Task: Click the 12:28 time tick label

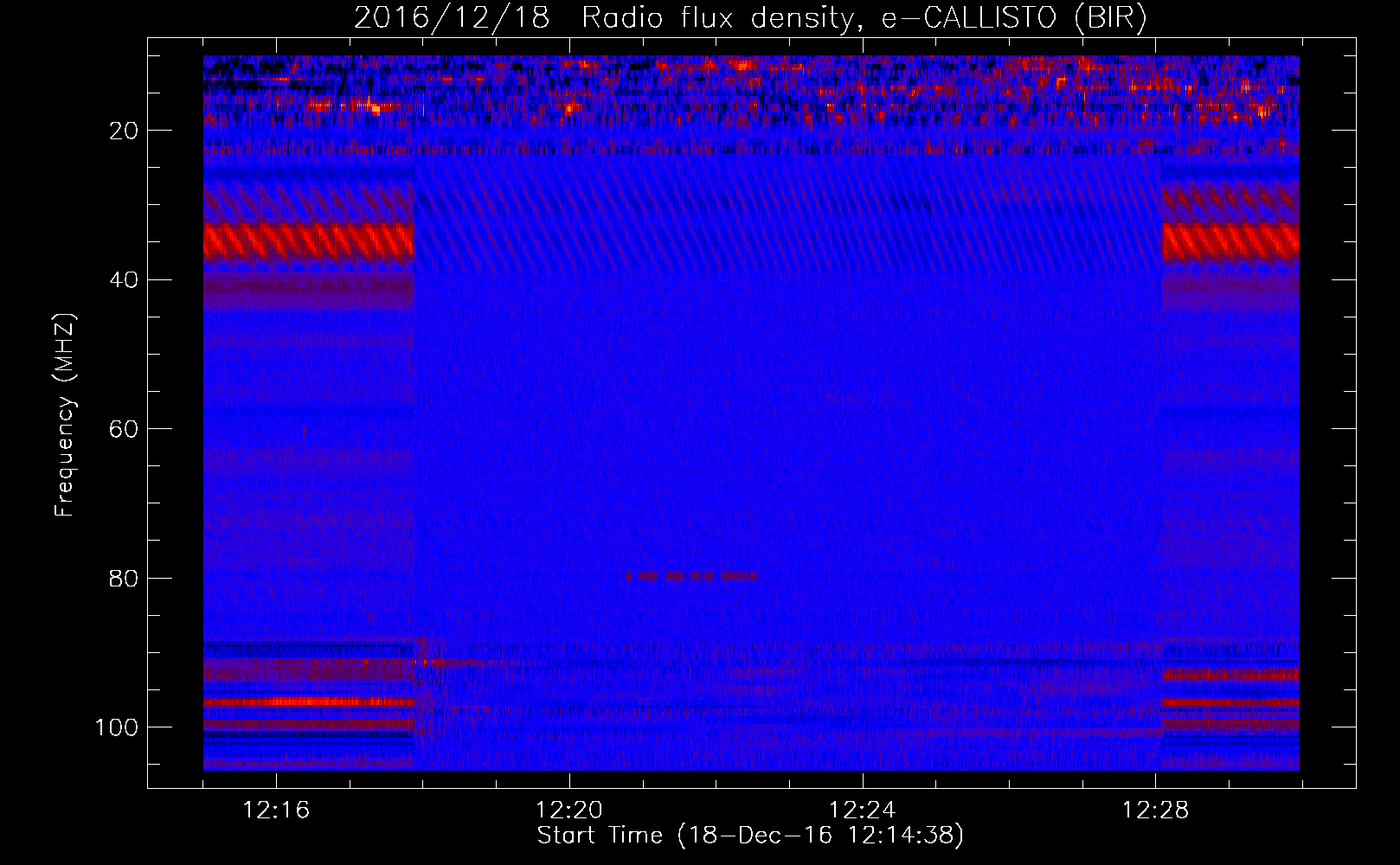Action: click(x=1156, y=811)
